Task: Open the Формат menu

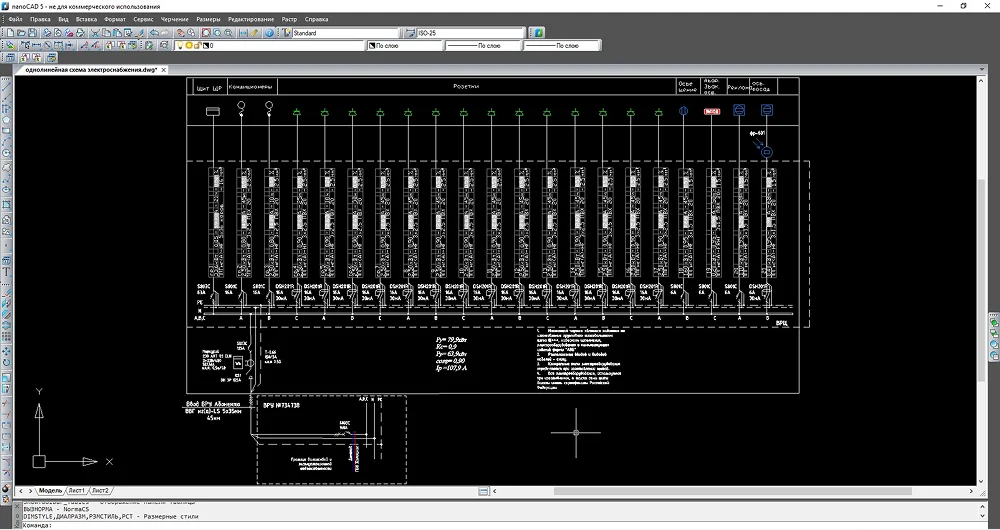Action: point(115,19)
